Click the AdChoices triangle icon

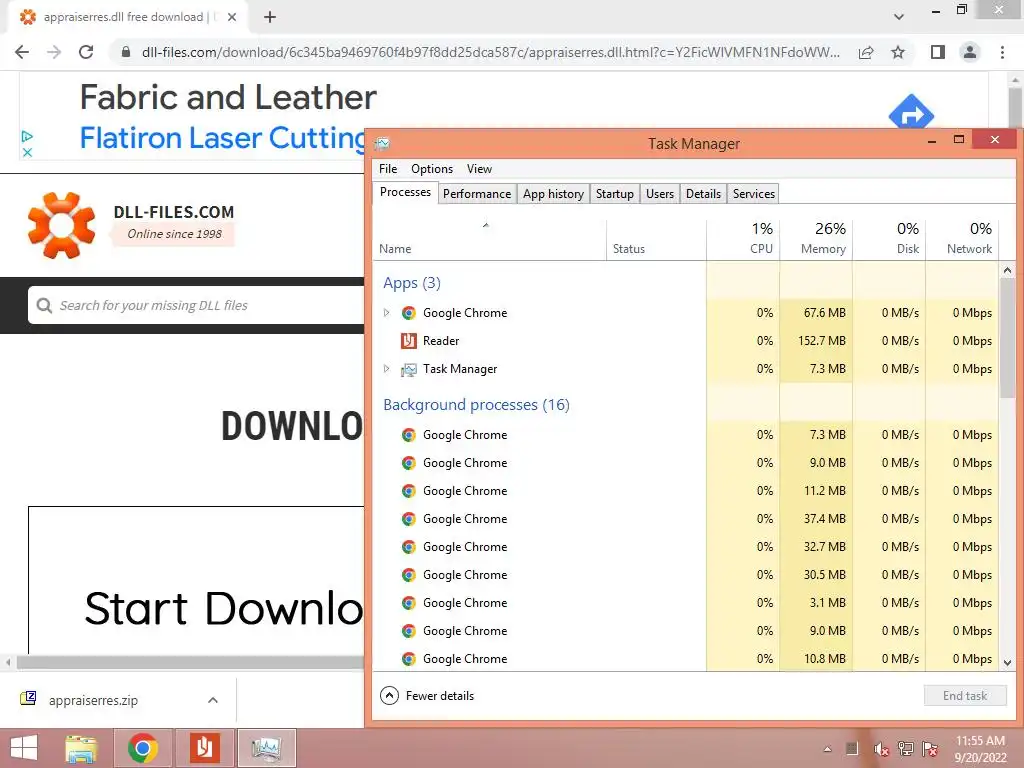(27, 136)
